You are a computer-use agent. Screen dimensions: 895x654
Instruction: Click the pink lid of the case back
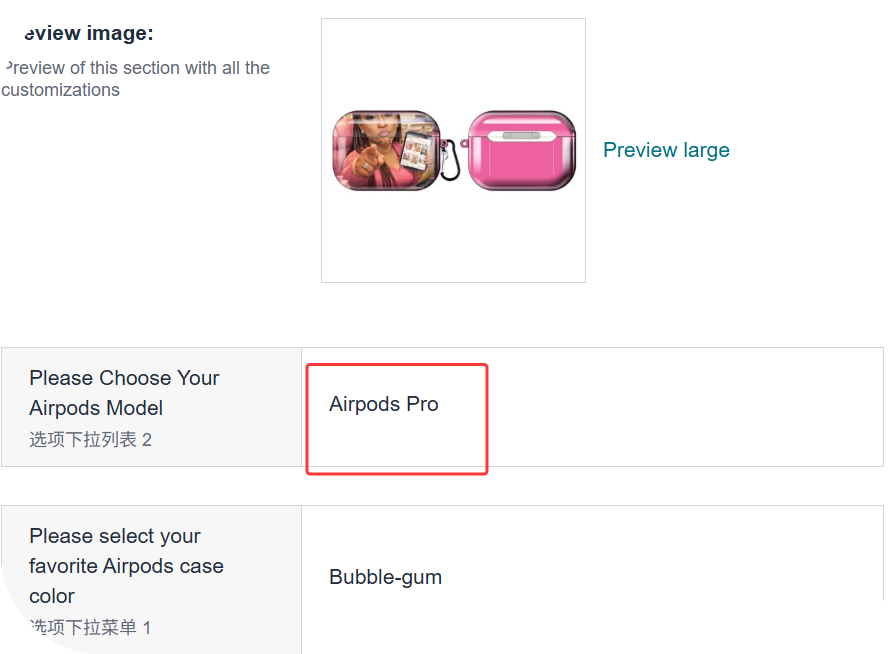coord(522,124)
